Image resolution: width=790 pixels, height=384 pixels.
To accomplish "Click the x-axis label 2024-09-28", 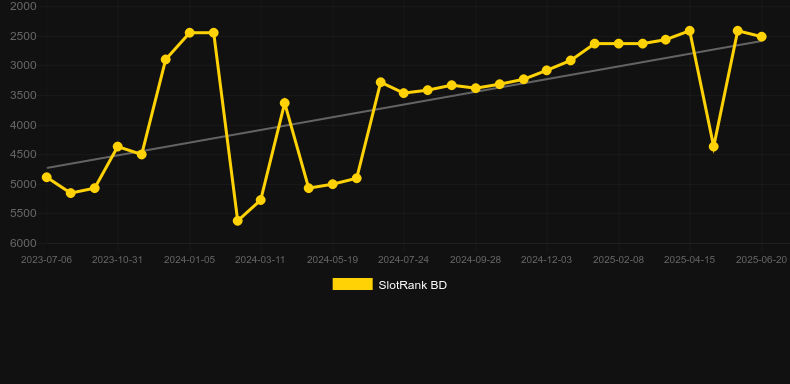I will [x=476, y=260].
